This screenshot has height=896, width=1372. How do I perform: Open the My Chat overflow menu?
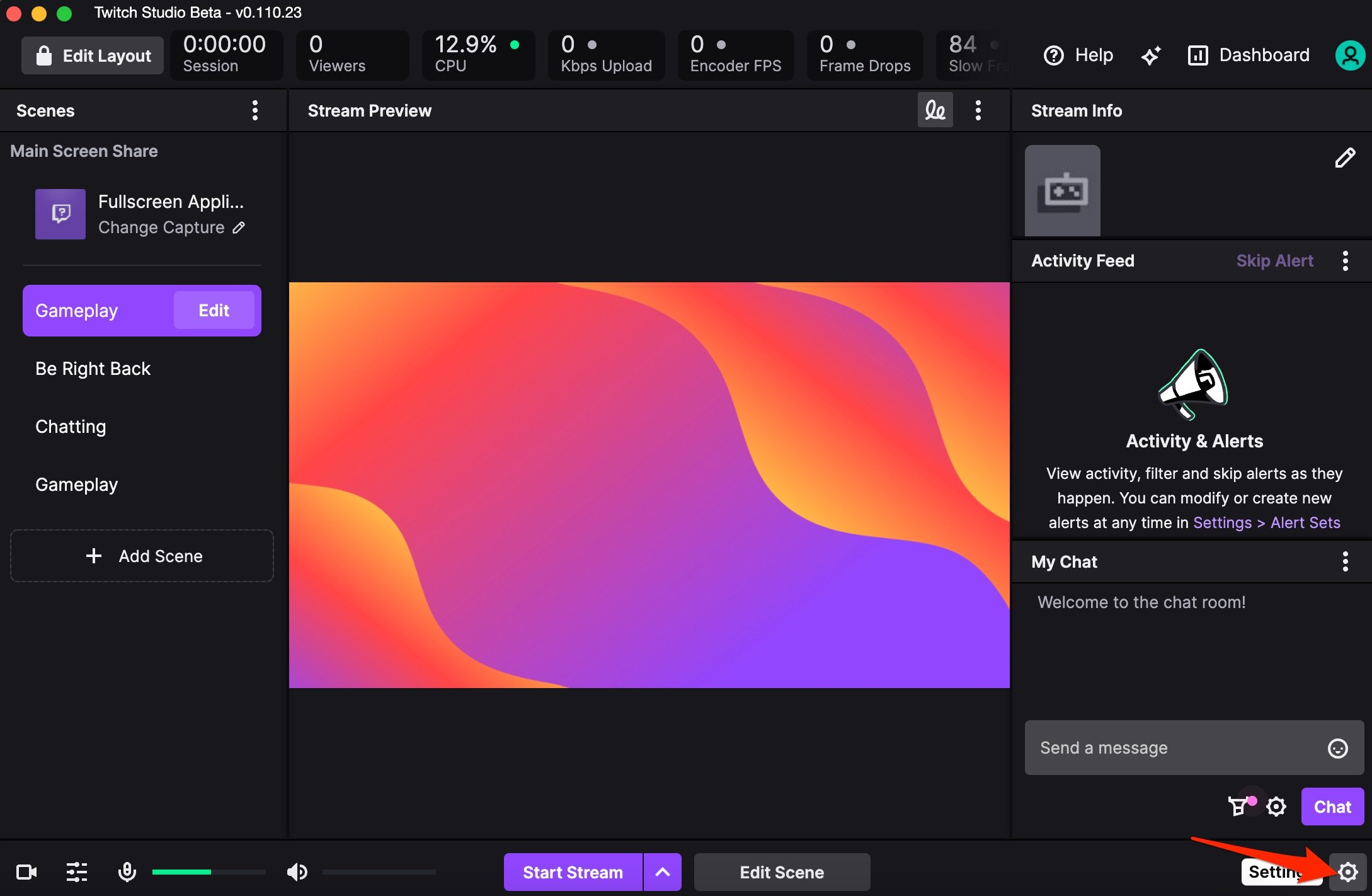pyautogui.click(x=1346, y=561)
